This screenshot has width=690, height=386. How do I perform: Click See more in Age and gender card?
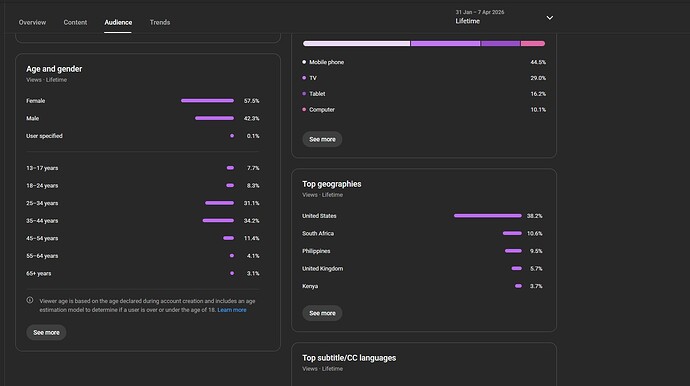(46, 332)
